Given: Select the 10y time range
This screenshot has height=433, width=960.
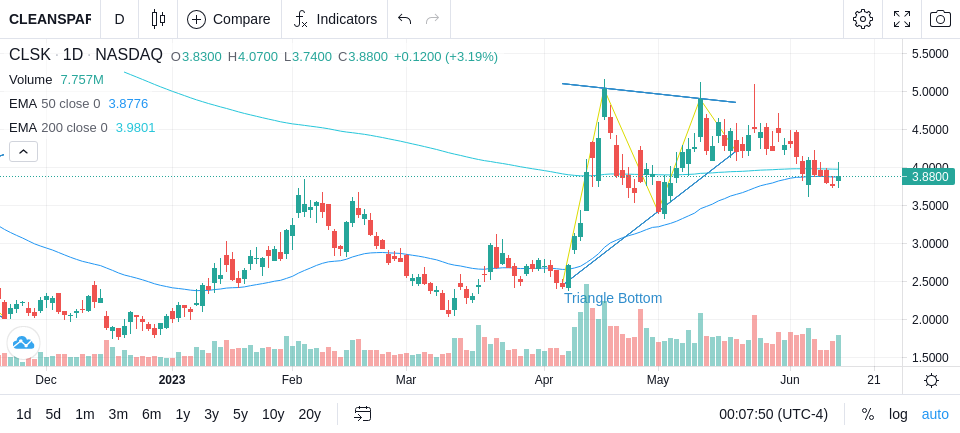Looking at the screenshot, I should 272,414.
